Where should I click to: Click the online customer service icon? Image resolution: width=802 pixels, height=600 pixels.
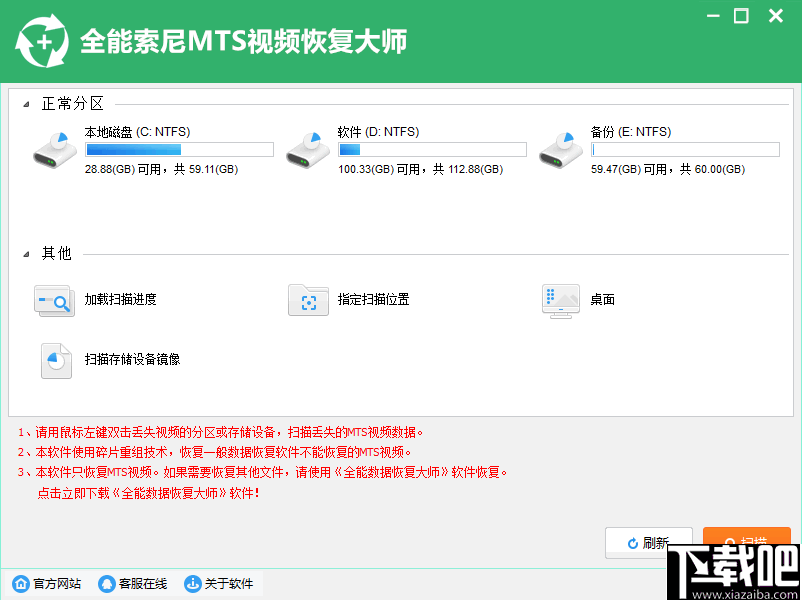pyautogui.click(x=107, y=583)
